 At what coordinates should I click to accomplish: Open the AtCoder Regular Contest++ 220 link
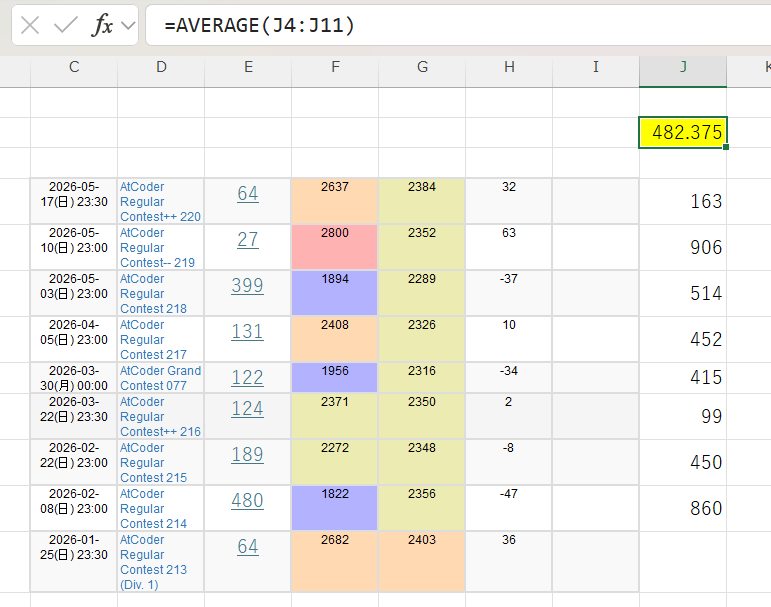[x=160, y=202]
